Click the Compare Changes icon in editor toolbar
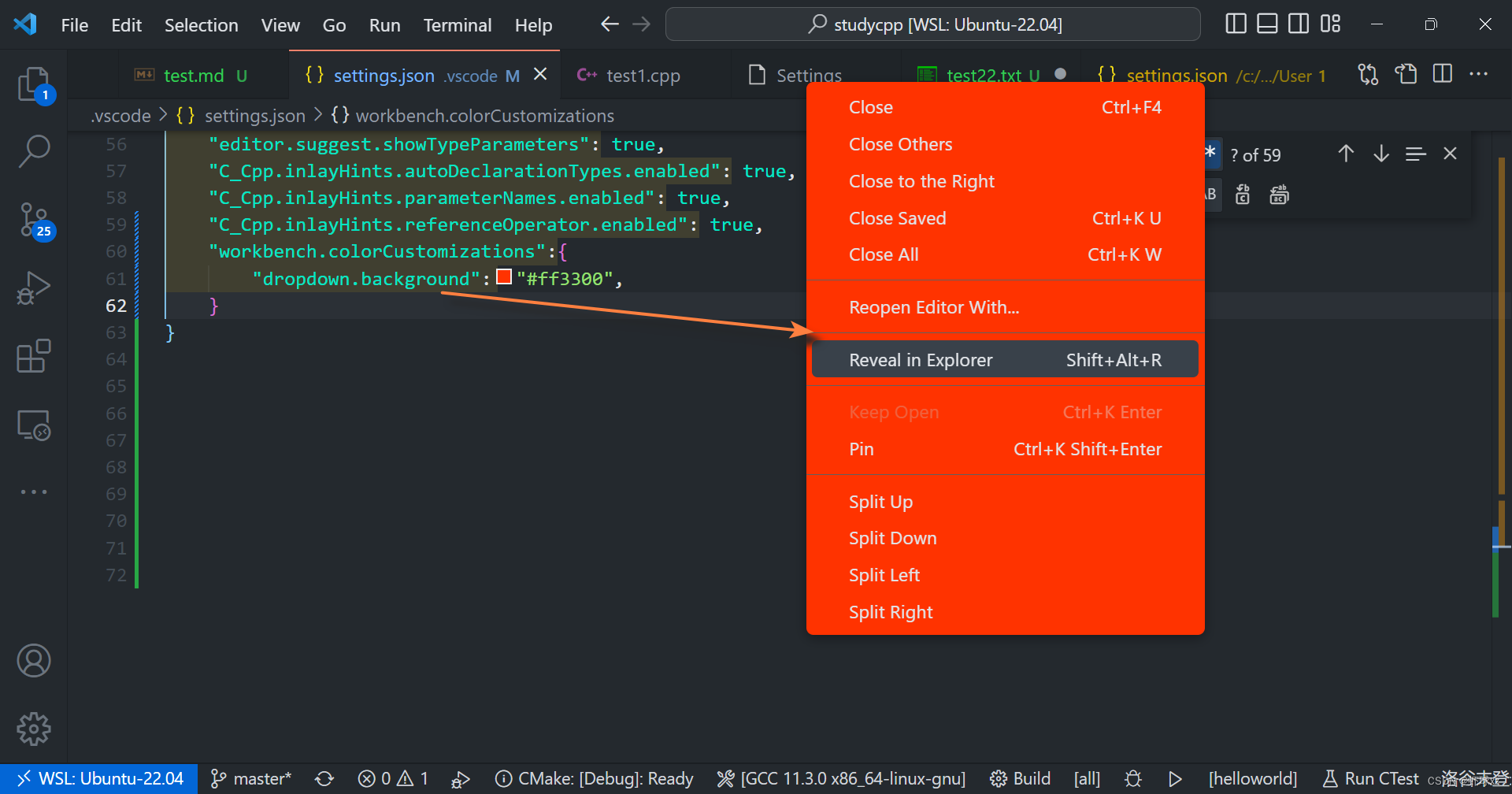 1368,75
